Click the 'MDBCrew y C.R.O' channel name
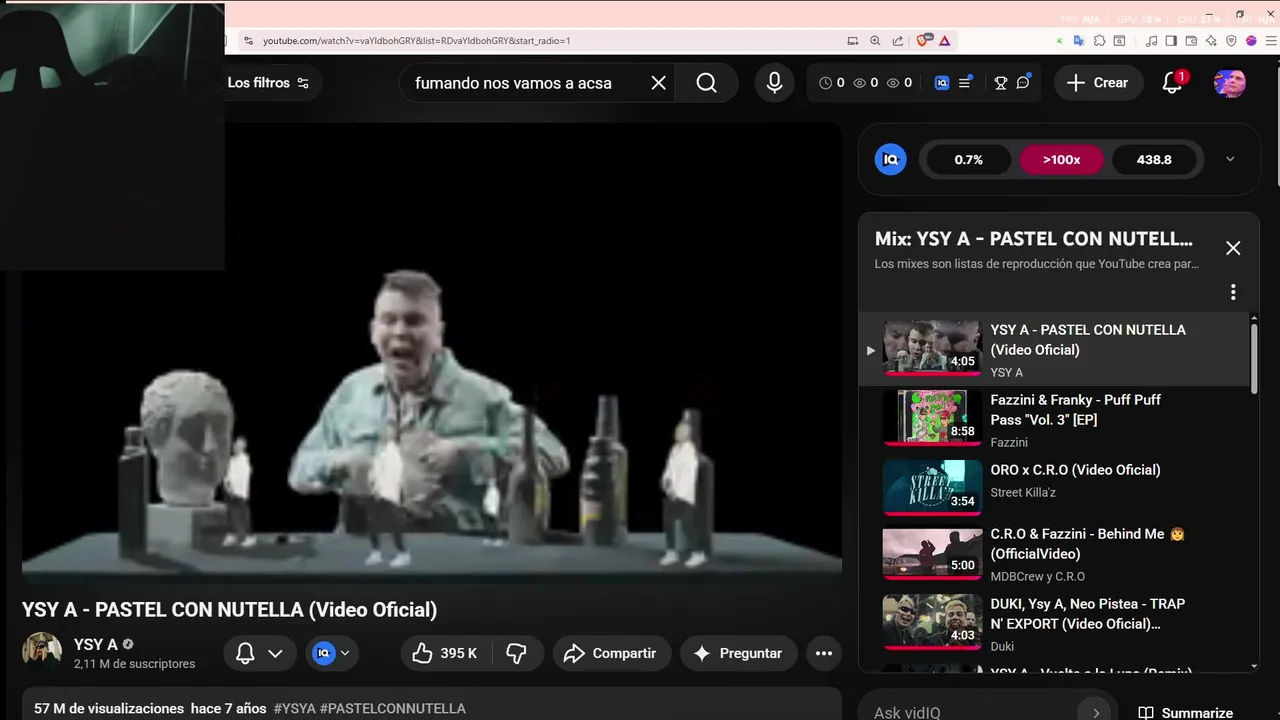 pos(1037,576)
